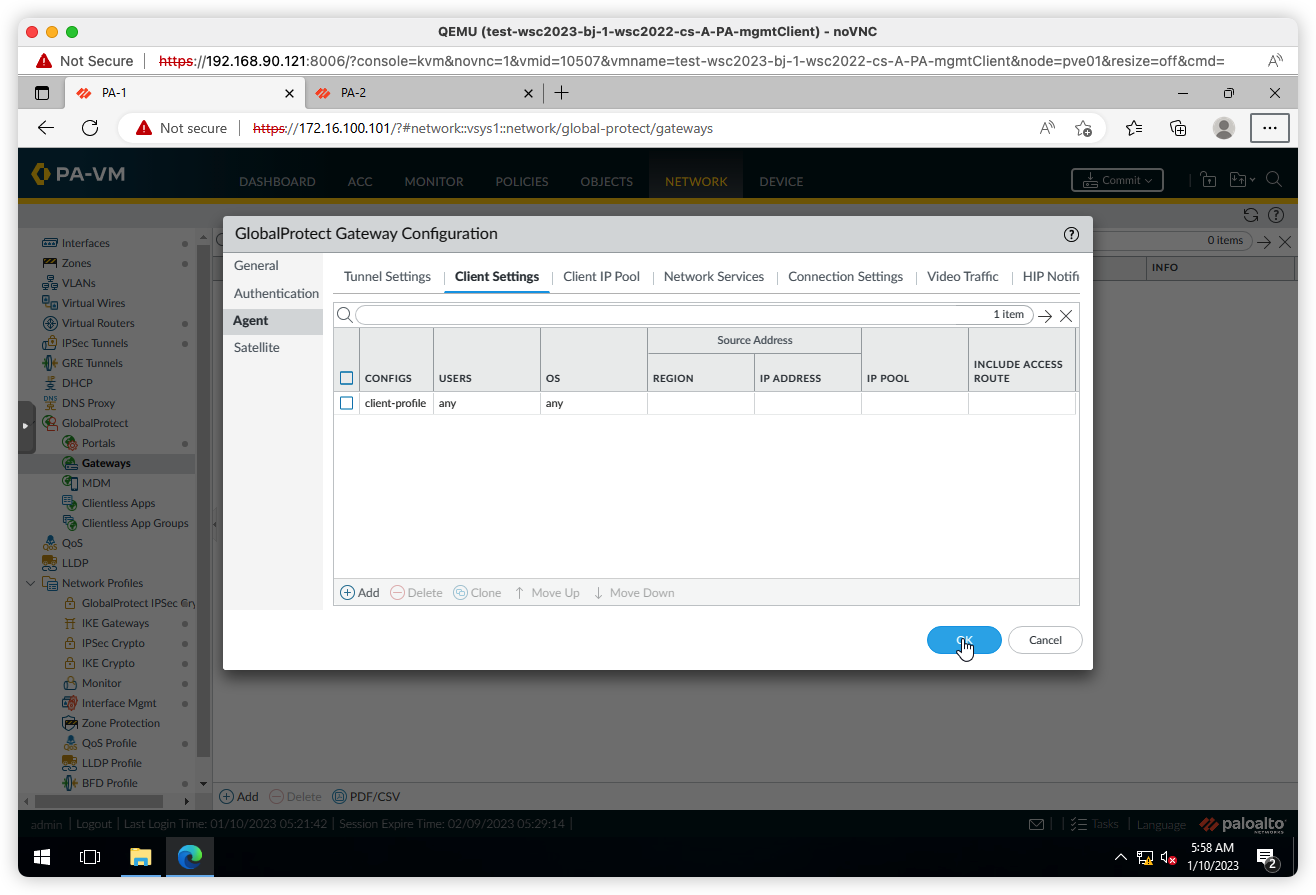Open Network Services tab
This screenshot has width=1316, height=895.
tap(714, 277)
